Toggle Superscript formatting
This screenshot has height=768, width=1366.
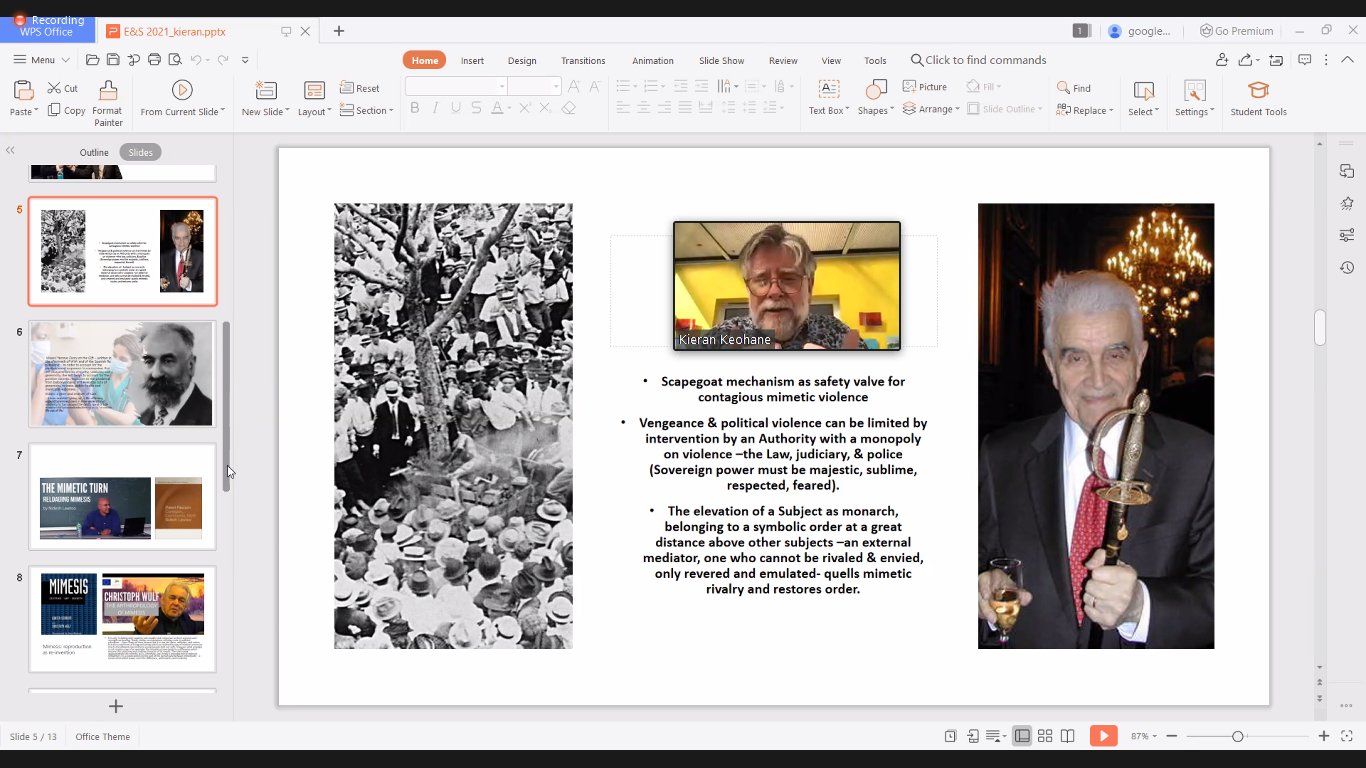pos(523,108)
